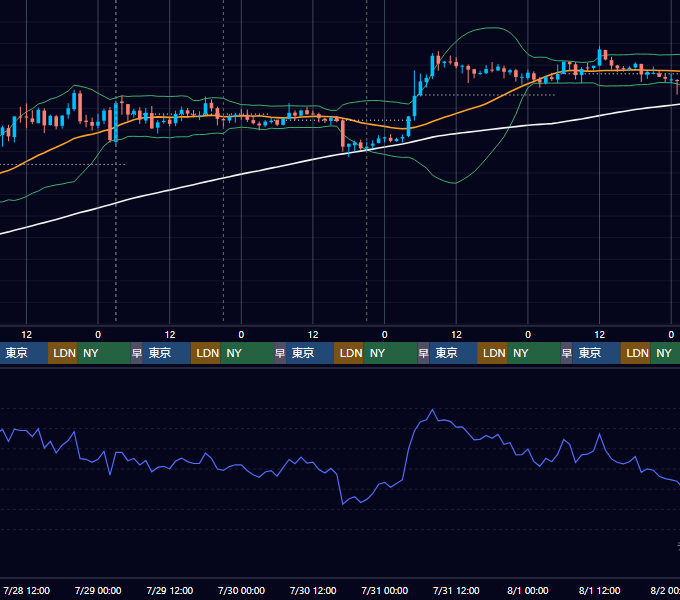Select the 東京 session block on 8/1

pos(597,353)
